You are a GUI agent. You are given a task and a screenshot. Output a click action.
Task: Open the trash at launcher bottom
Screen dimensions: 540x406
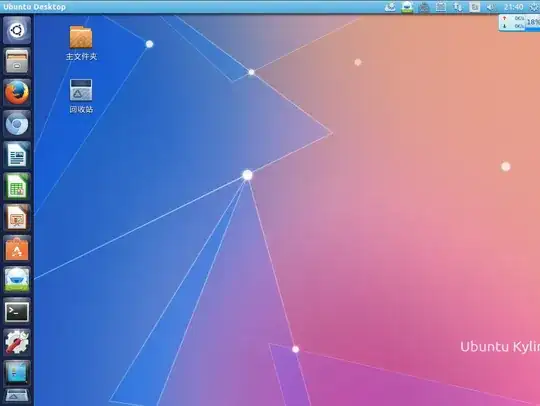(17, 397)
